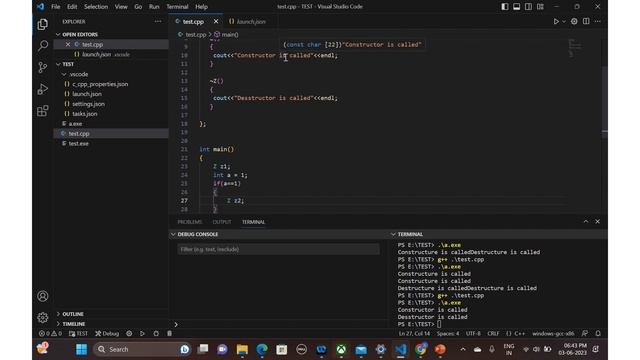The height and width of the screenshot is (360, 640).
Task: Toggle the secondary side bar layout
Action: [x=529, y=7]
